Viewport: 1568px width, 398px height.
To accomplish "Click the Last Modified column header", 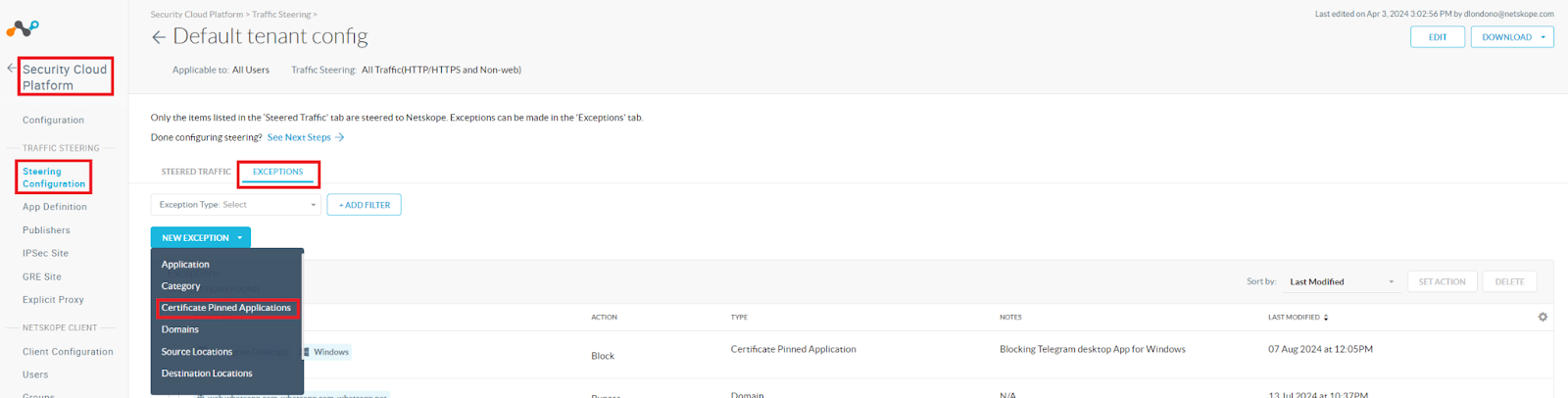I will (x=1294, y=318).
